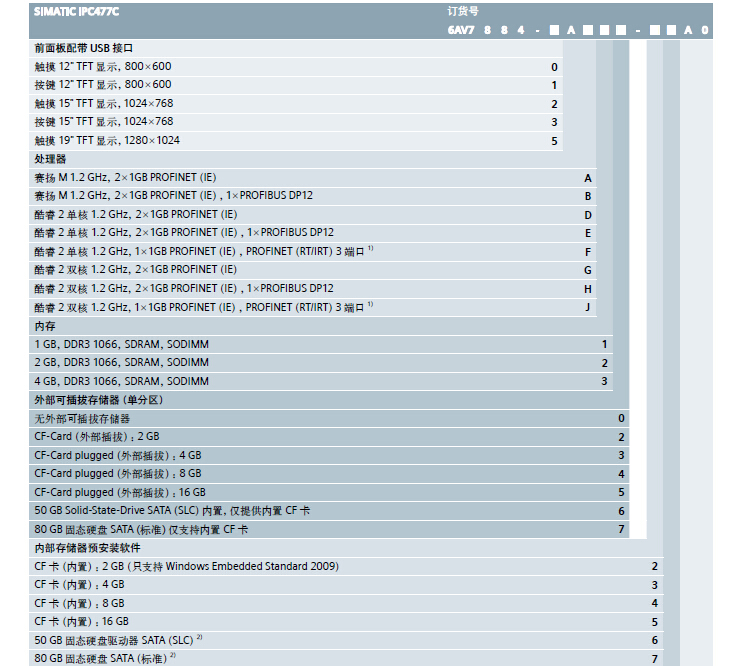Select the 1 GB DDR3 1066 memory row
This screenshot has width=740, height=666.
coord(122,344)
